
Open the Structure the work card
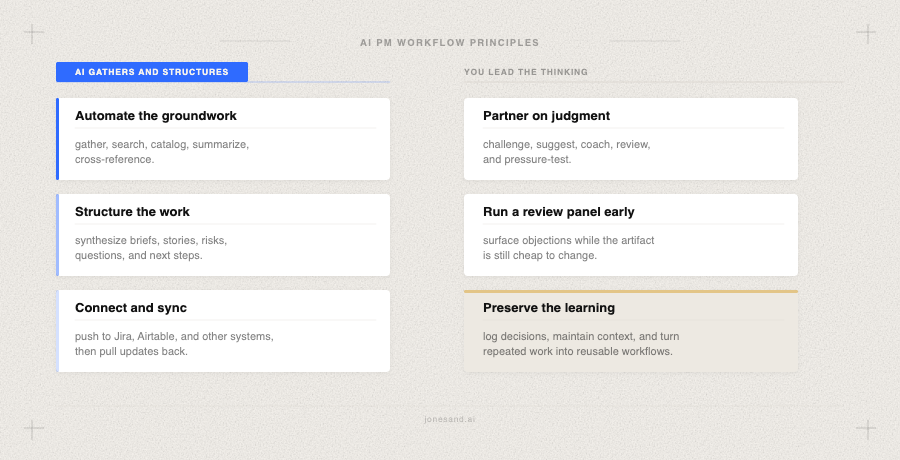(223, 235)
